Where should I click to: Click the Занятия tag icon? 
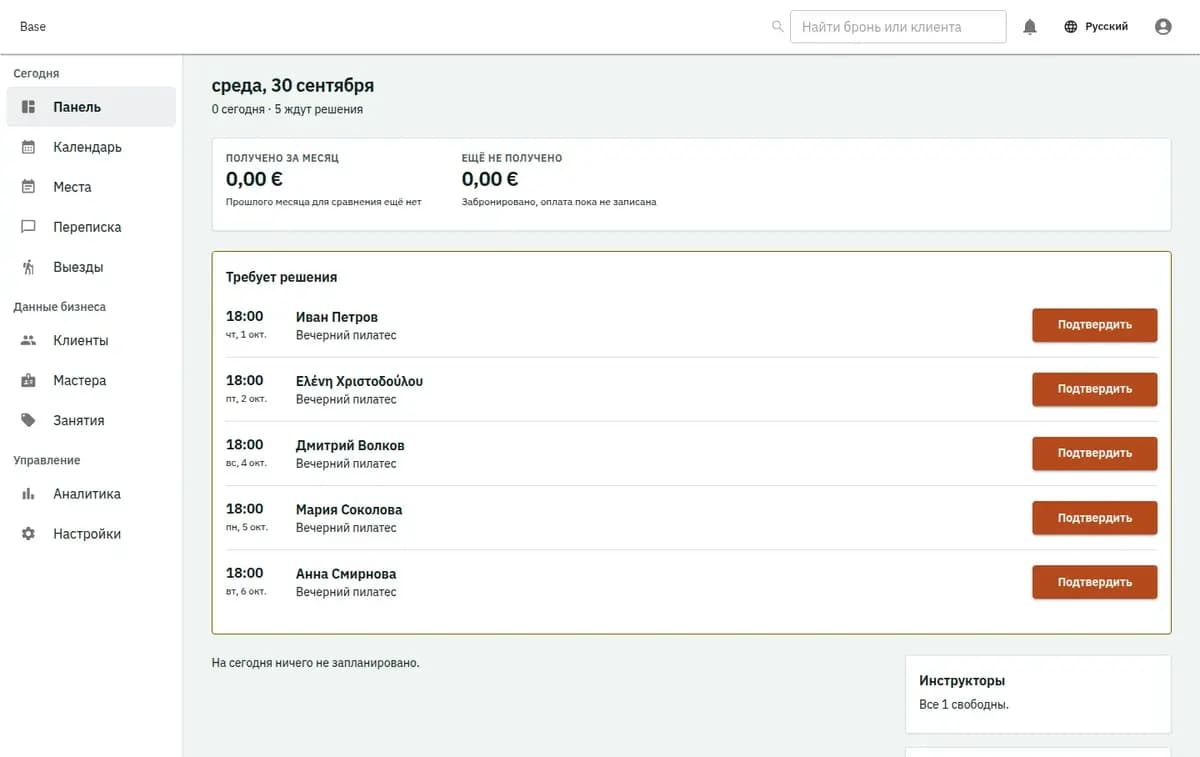point(29,420)
